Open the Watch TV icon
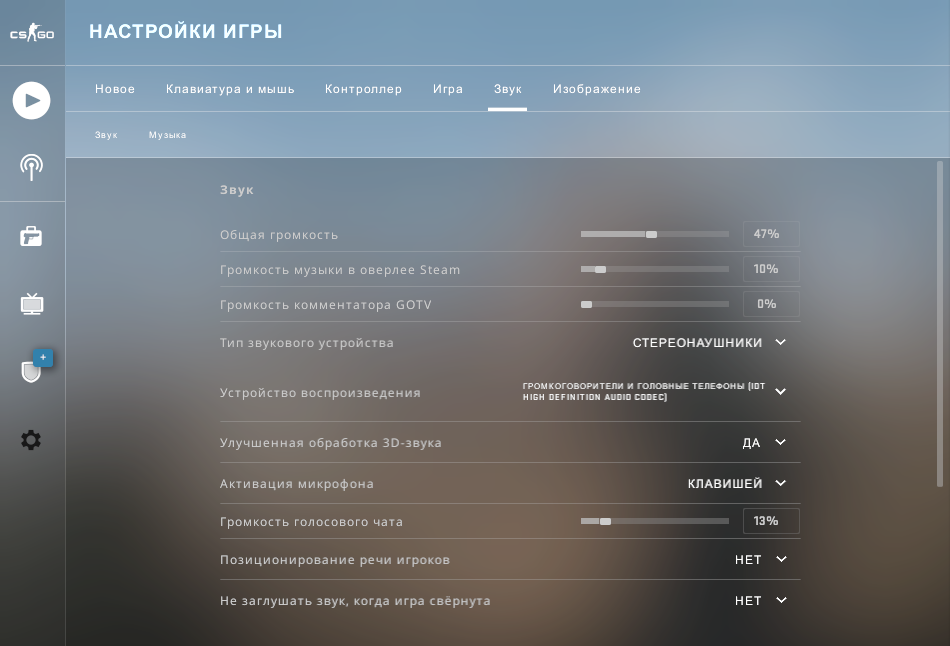This screenshot has width=950, height=646. pyautogui.click(x=32, y=304)
